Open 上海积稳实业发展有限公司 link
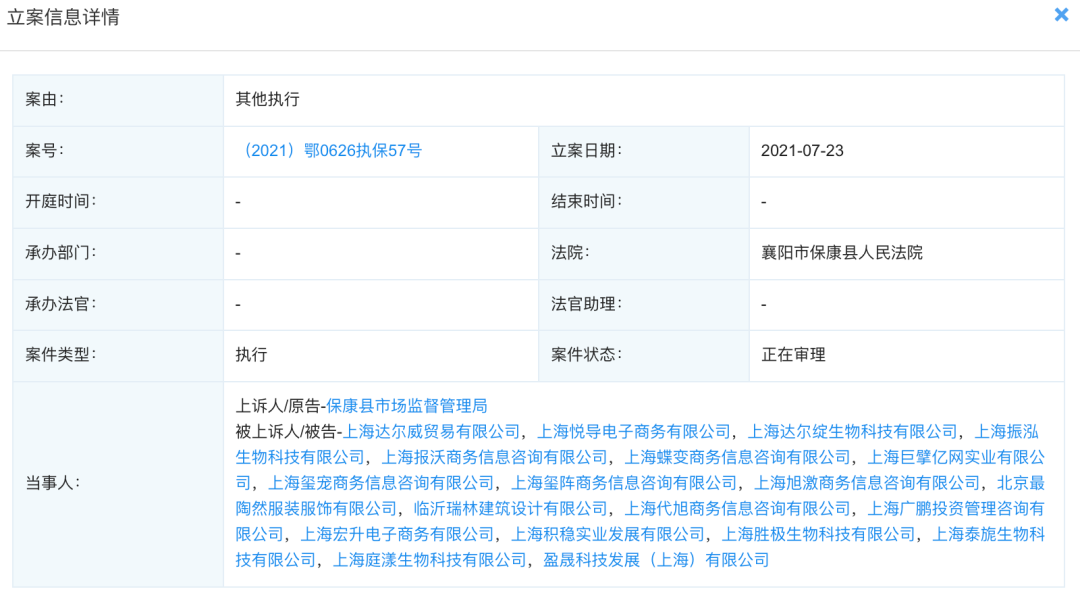This screenshot has height=608, width=1080. 608,534
